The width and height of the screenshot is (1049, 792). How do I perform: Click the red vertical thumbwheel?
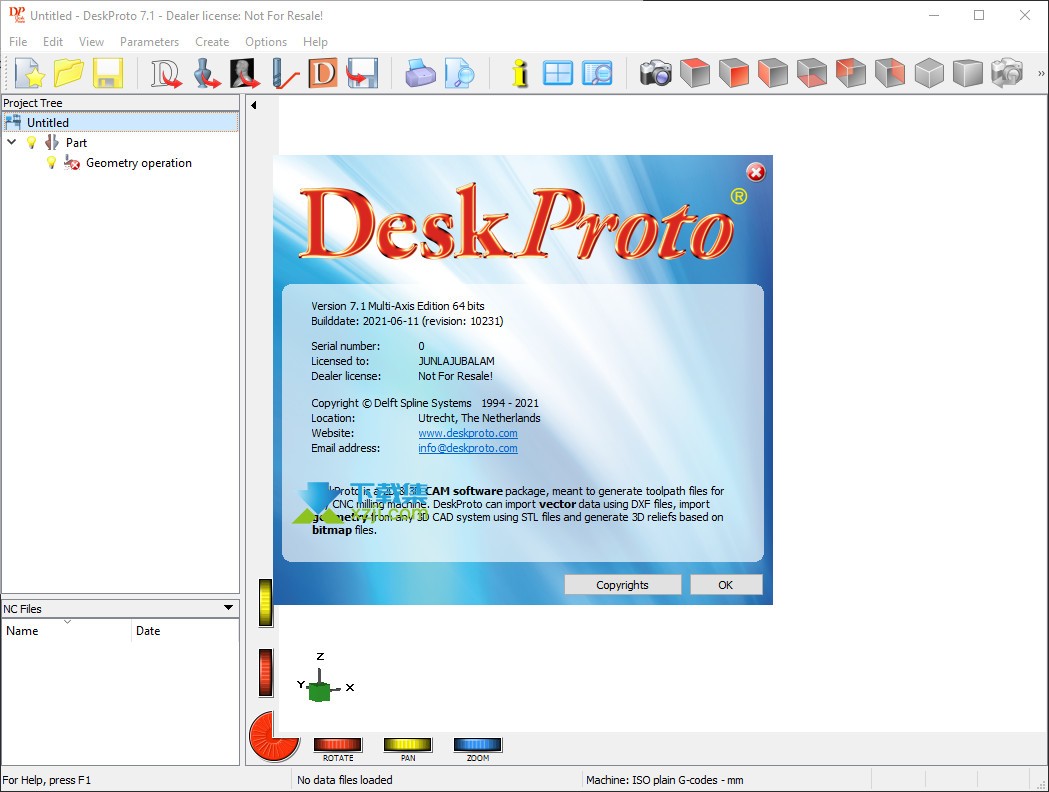click(x=266, y=673)
